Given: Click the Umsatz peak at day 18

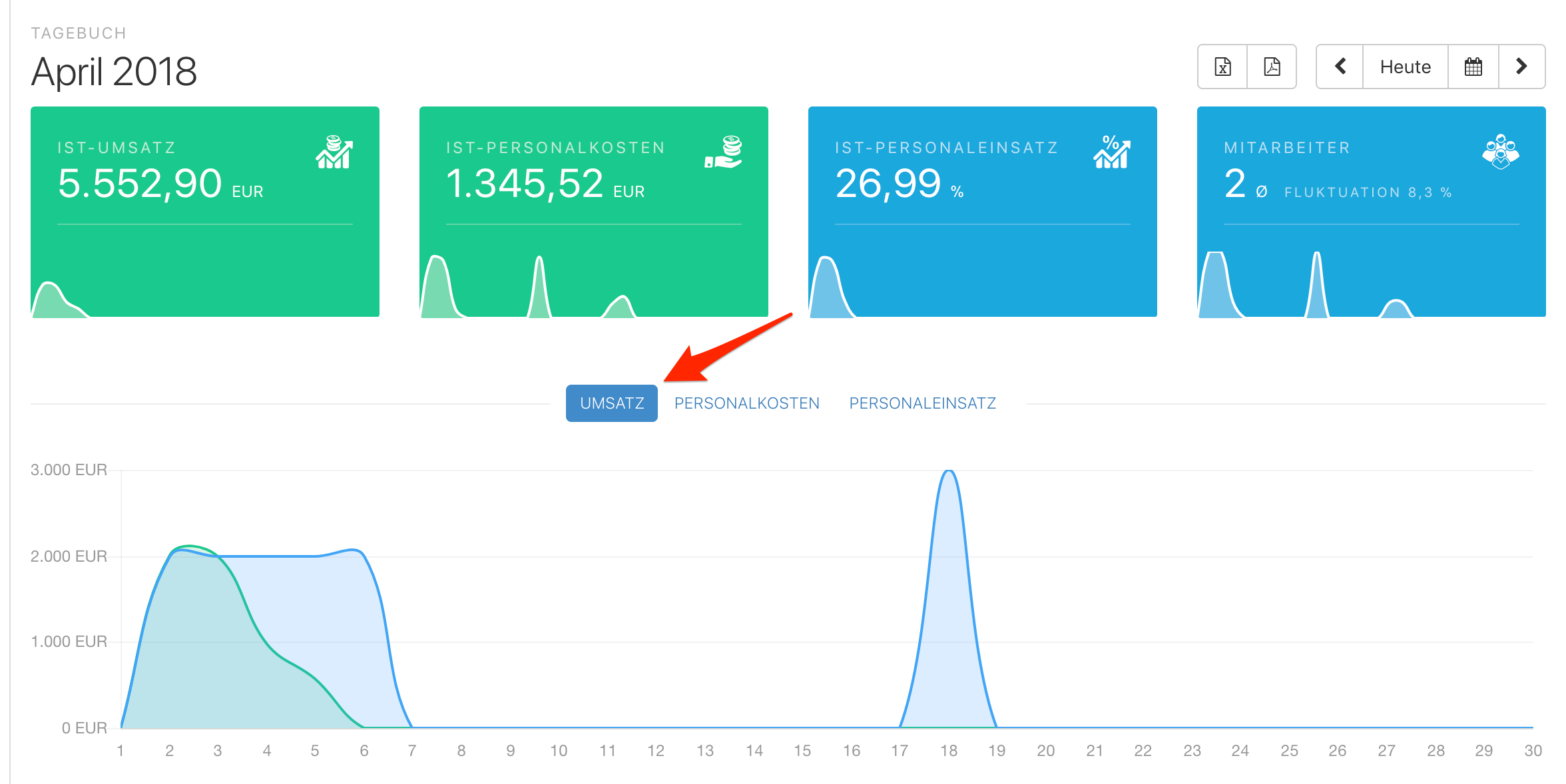Looking at the screenshot, I should click(949, 472).
